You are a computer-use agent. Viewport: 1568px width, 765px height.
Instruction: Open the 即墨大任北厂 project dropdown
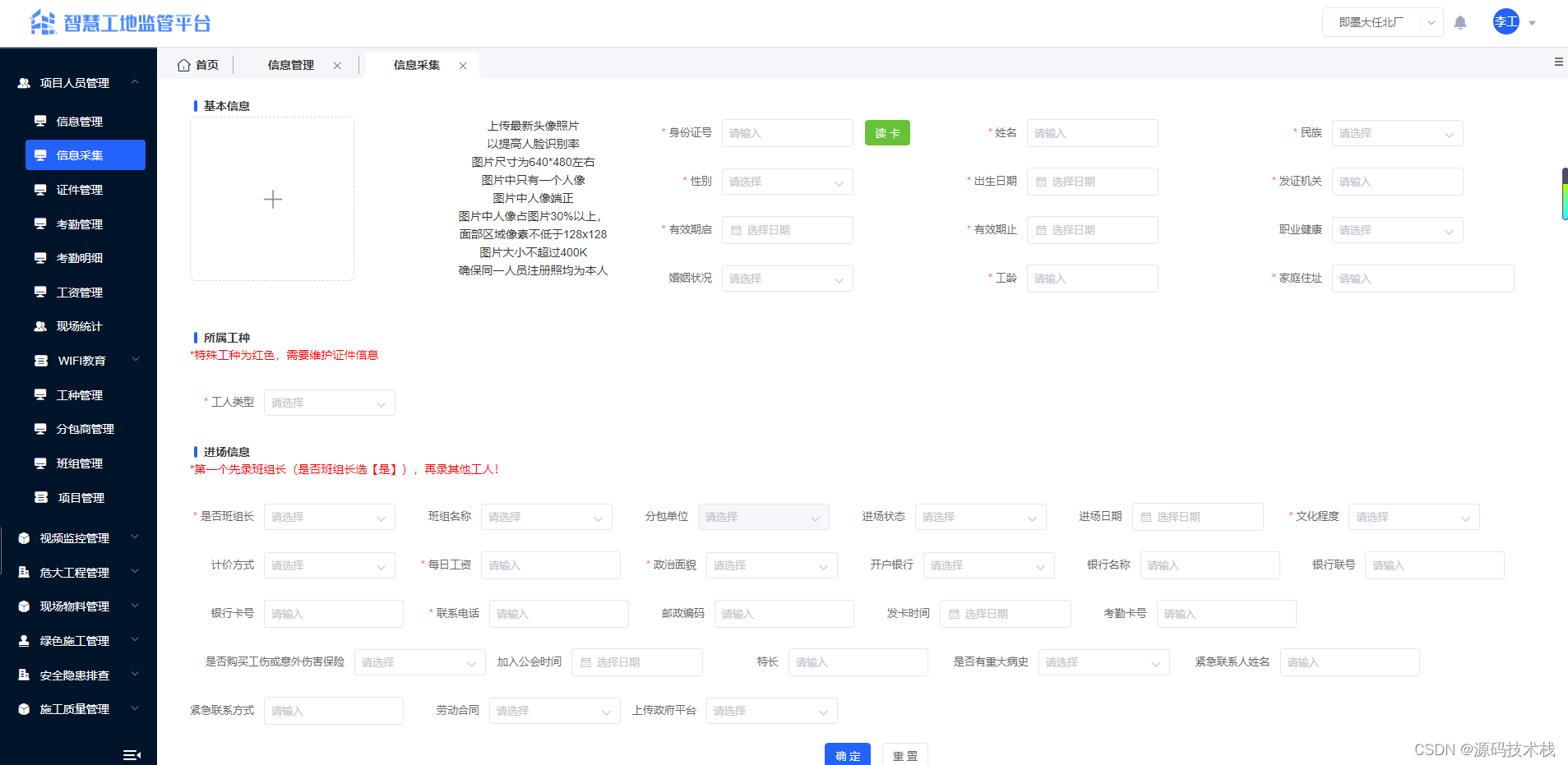tap(1383, 22)
